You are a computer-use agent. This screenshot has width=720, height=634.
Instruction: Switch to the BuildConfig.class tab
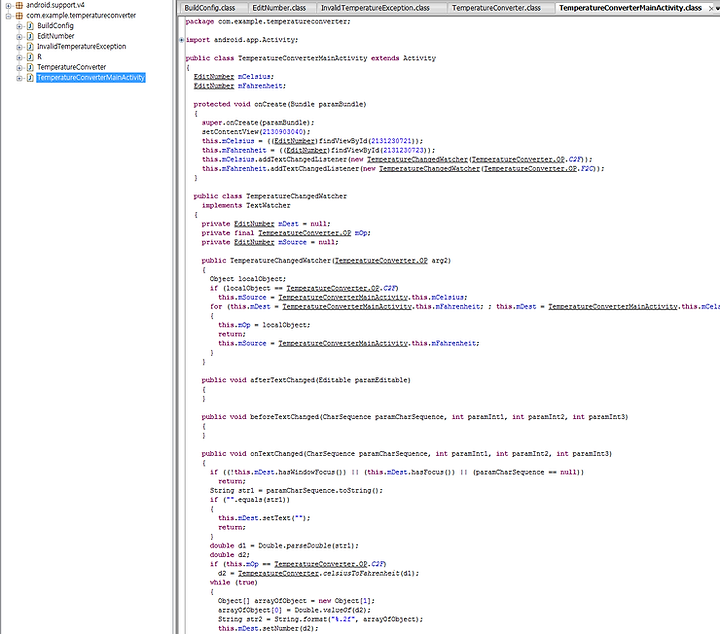pyautogui.click(x=210, y=8)
